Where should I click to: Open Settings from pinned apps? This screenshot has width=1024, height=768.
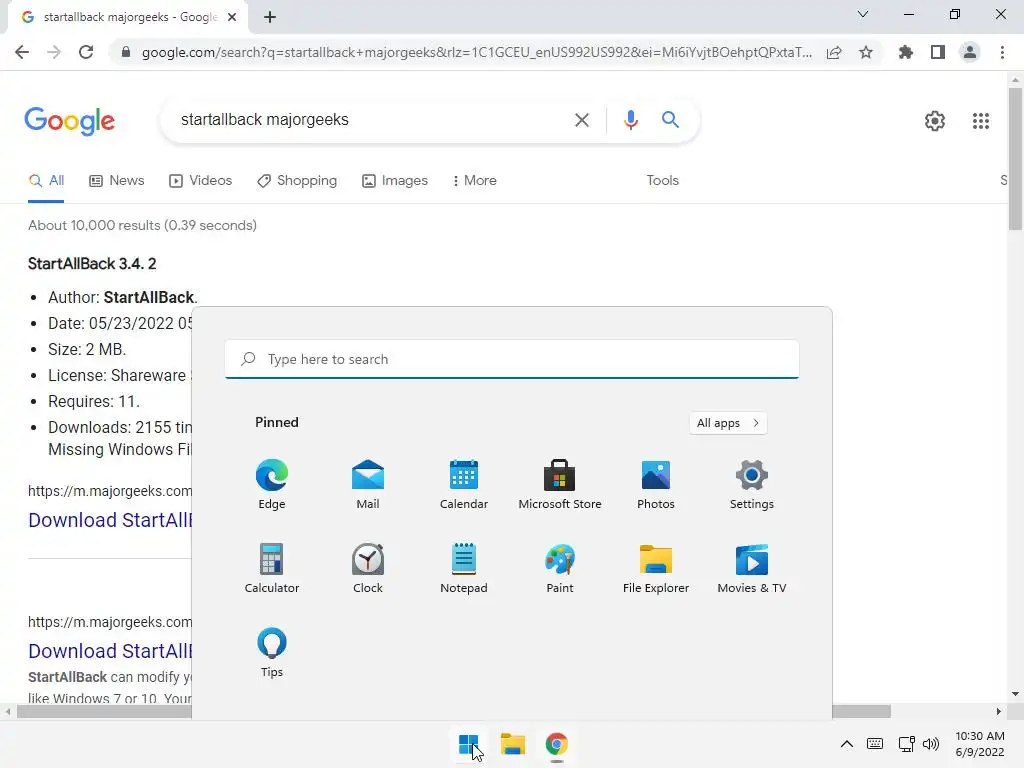click(752, 484)
